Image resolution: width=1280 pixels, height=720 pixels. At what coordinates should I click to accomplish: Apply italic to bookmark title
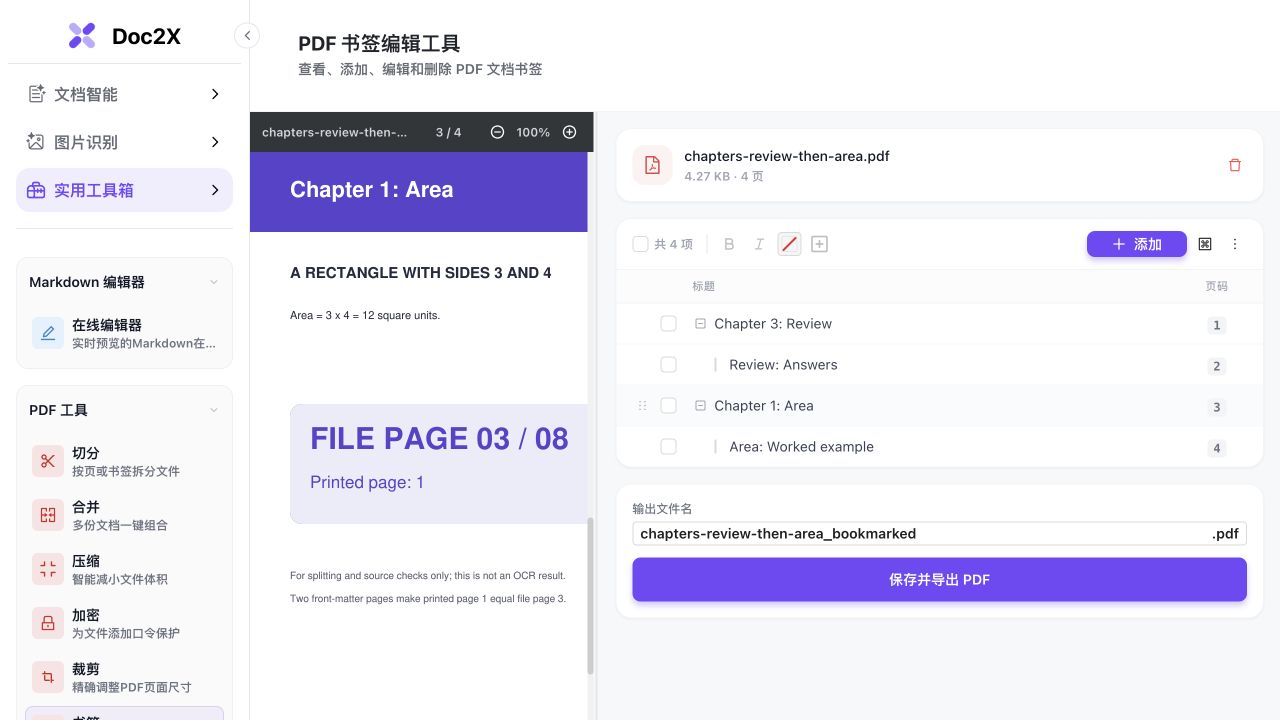click(x=759, y=244)
